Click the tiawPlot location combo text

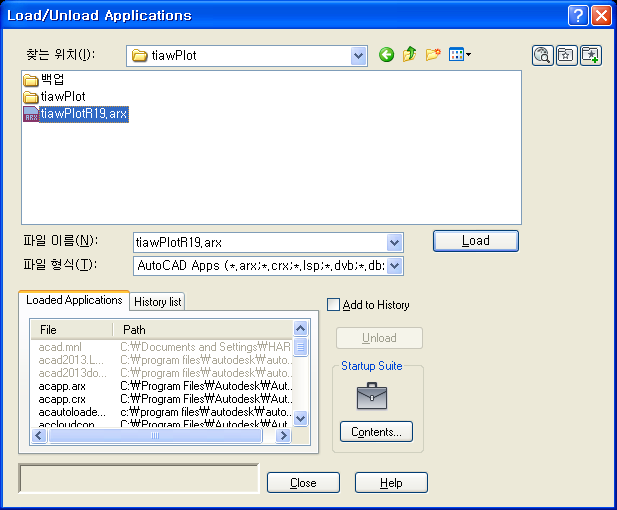pos(174,56)
